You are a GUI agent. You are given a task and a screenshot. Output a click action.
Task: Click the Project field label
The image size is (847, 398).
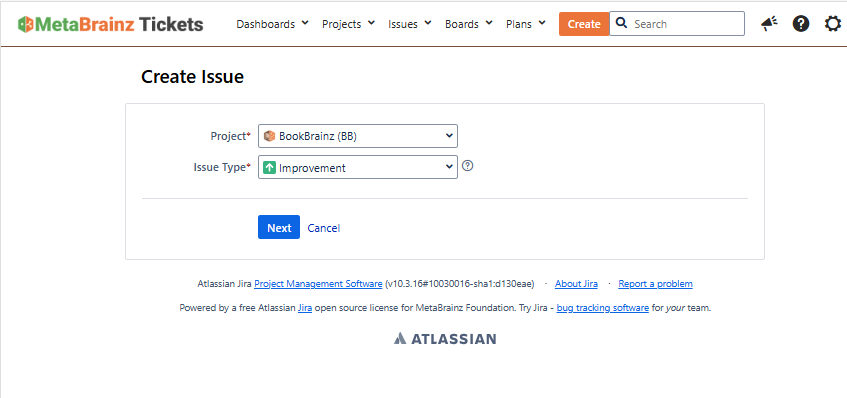click(231, 136)
